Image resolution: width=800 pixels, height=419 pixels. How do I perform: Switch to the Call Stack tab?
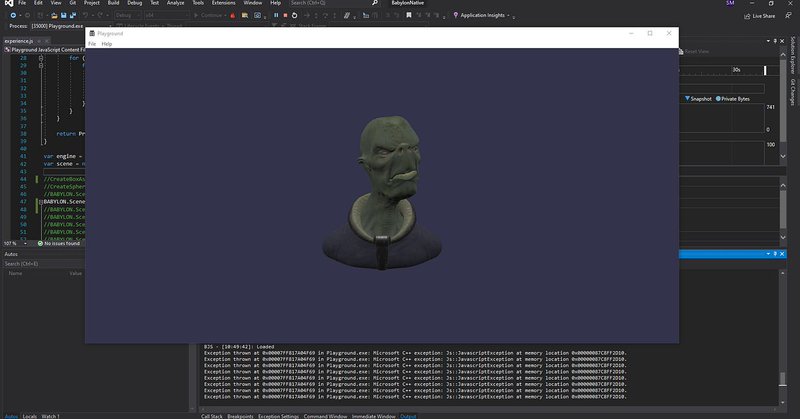[x=212, y=416]
